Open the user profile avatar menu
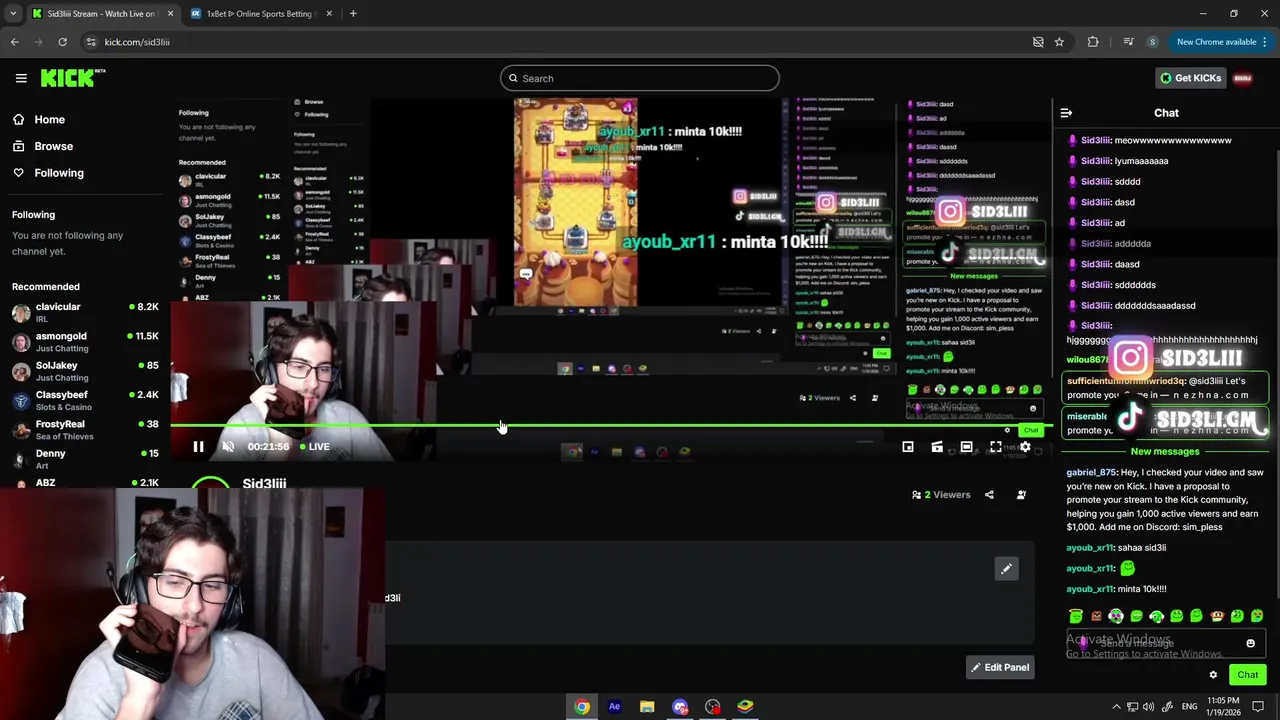The width and height of the screenshot is (1280, 720). click(1243, 78)
